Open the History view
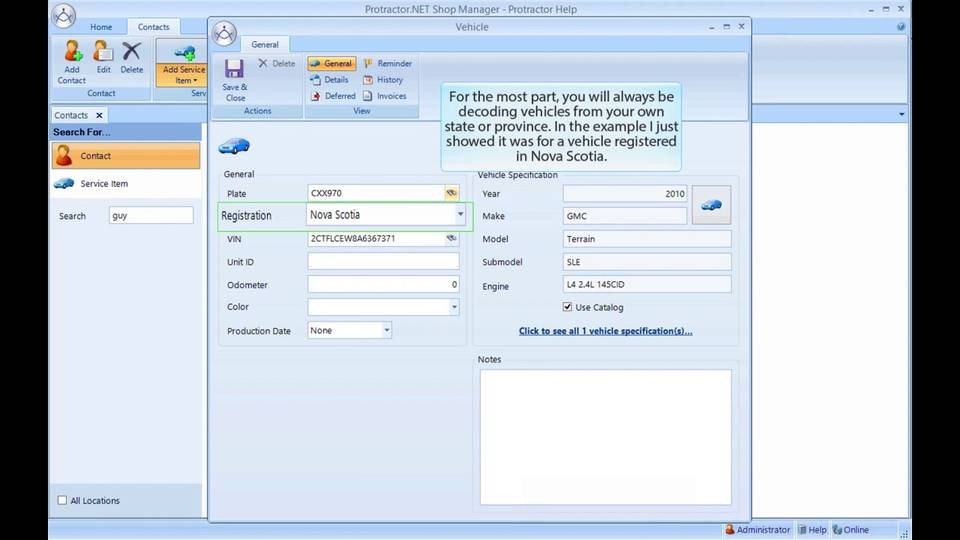This screenshot has height=540, width=960. [x=383, y=80]
